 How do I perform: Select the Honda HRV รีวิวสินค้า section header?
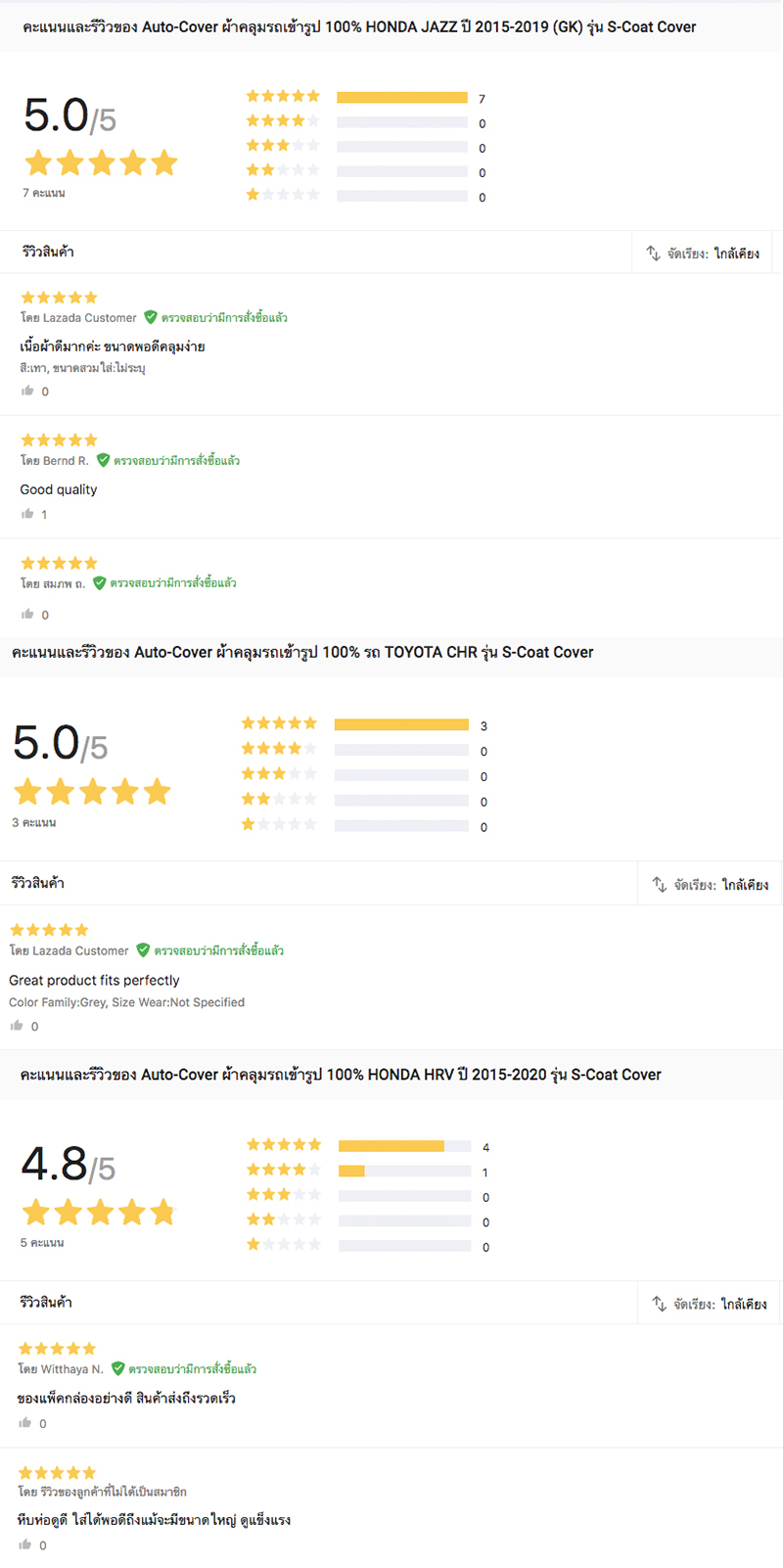pyautogui.click(x=46, y=1302)
